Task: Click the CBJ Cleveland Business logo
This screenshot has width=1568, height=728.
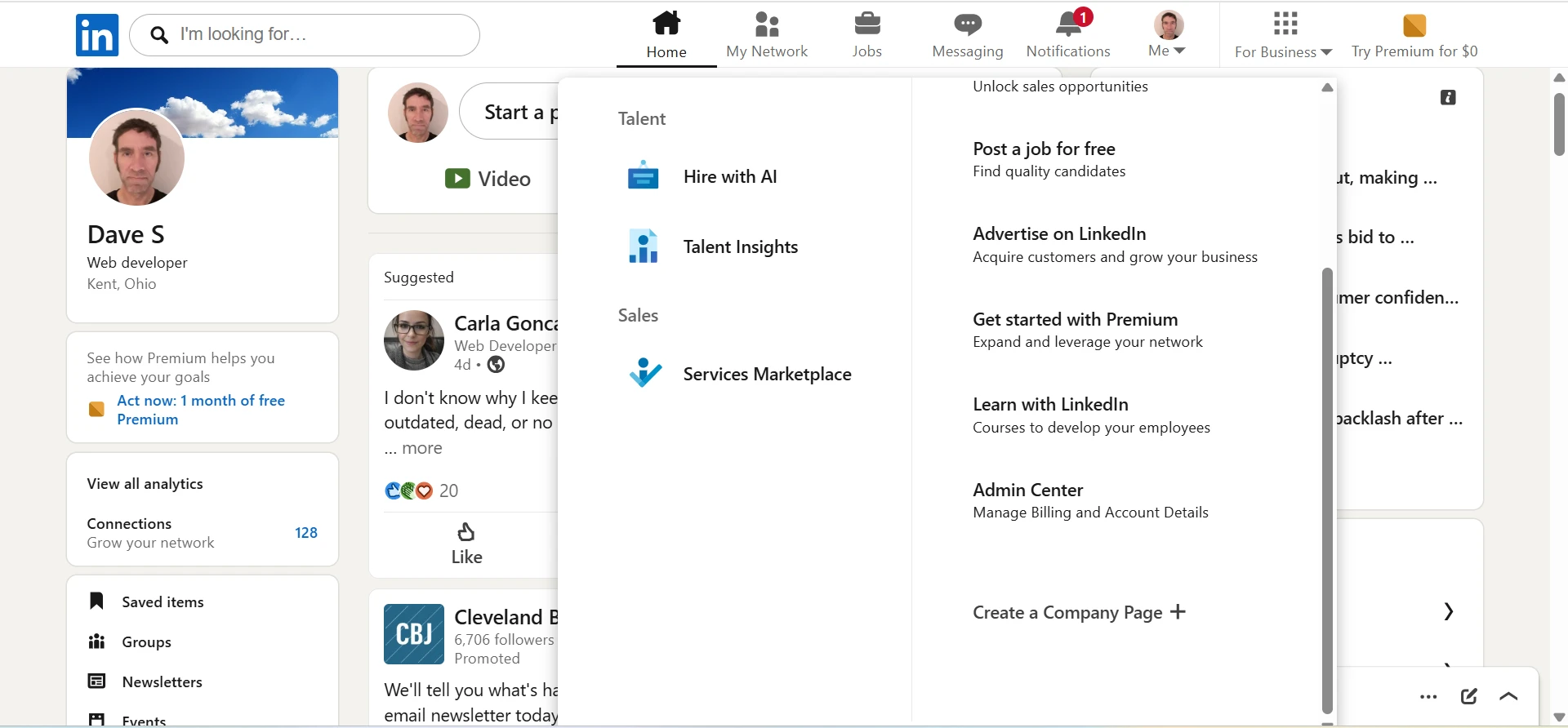Action: (414, 634)
